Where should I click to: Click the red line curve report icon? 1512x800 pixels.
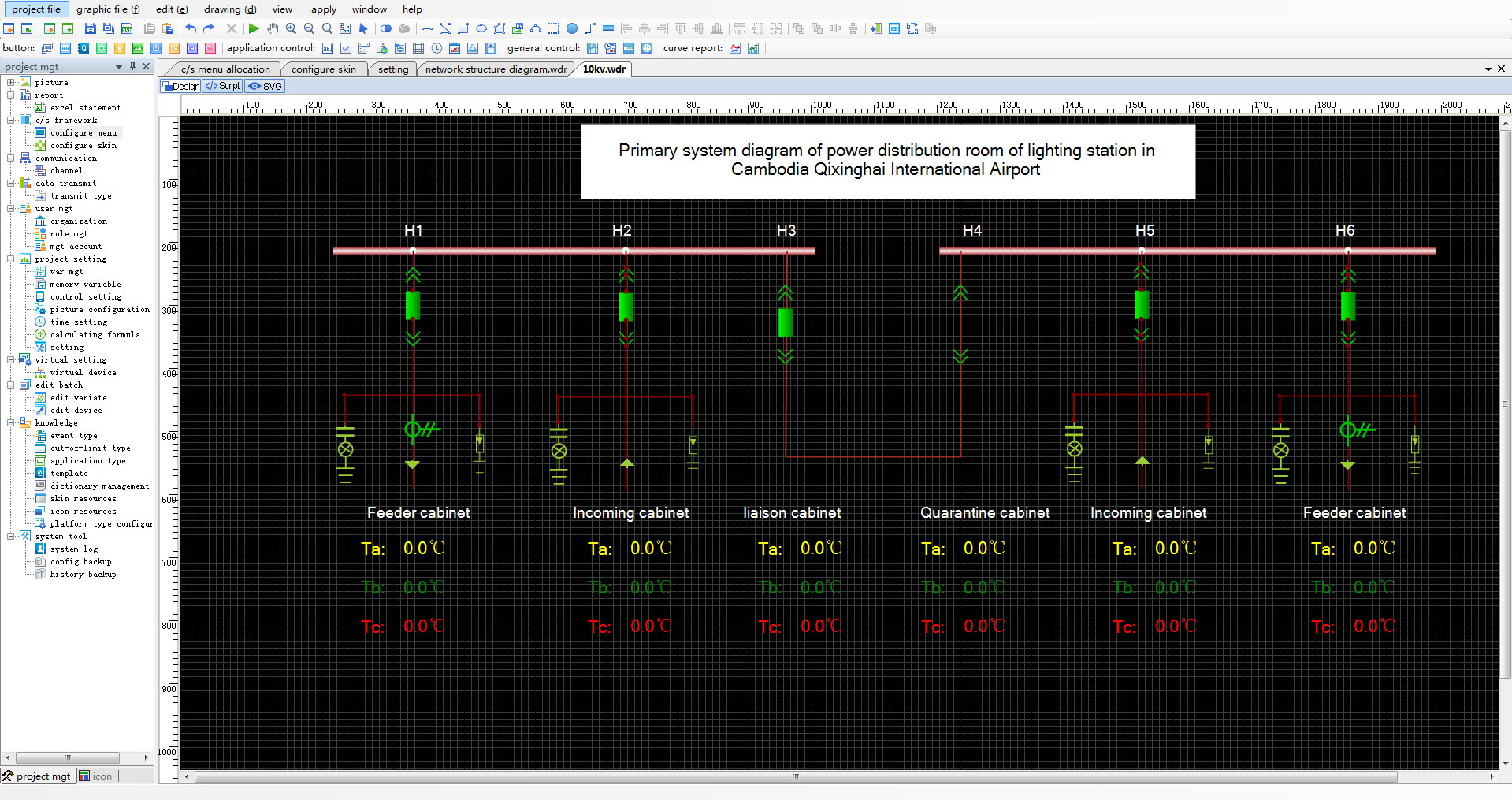click(735, 48)
